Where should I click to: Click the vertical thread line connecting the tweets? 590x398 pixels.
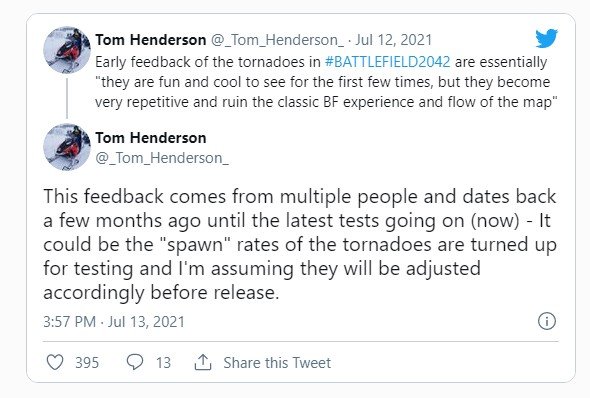(67, 99)
